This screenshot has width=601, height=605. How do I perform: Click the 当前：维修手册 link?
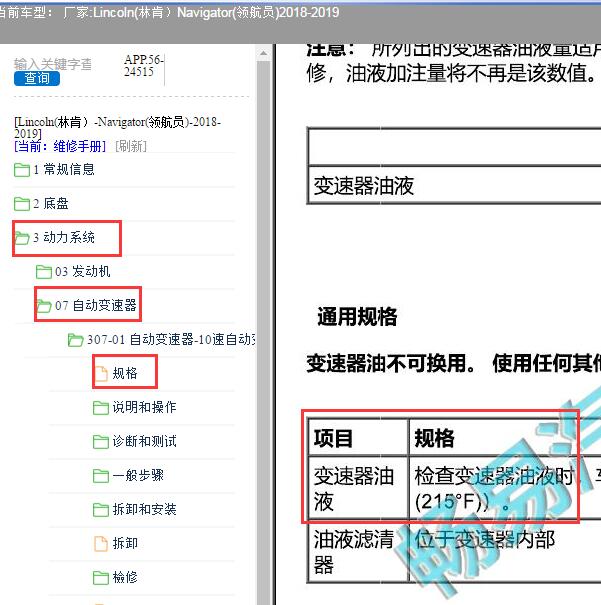pyautogui.click(x=60, y=146)
